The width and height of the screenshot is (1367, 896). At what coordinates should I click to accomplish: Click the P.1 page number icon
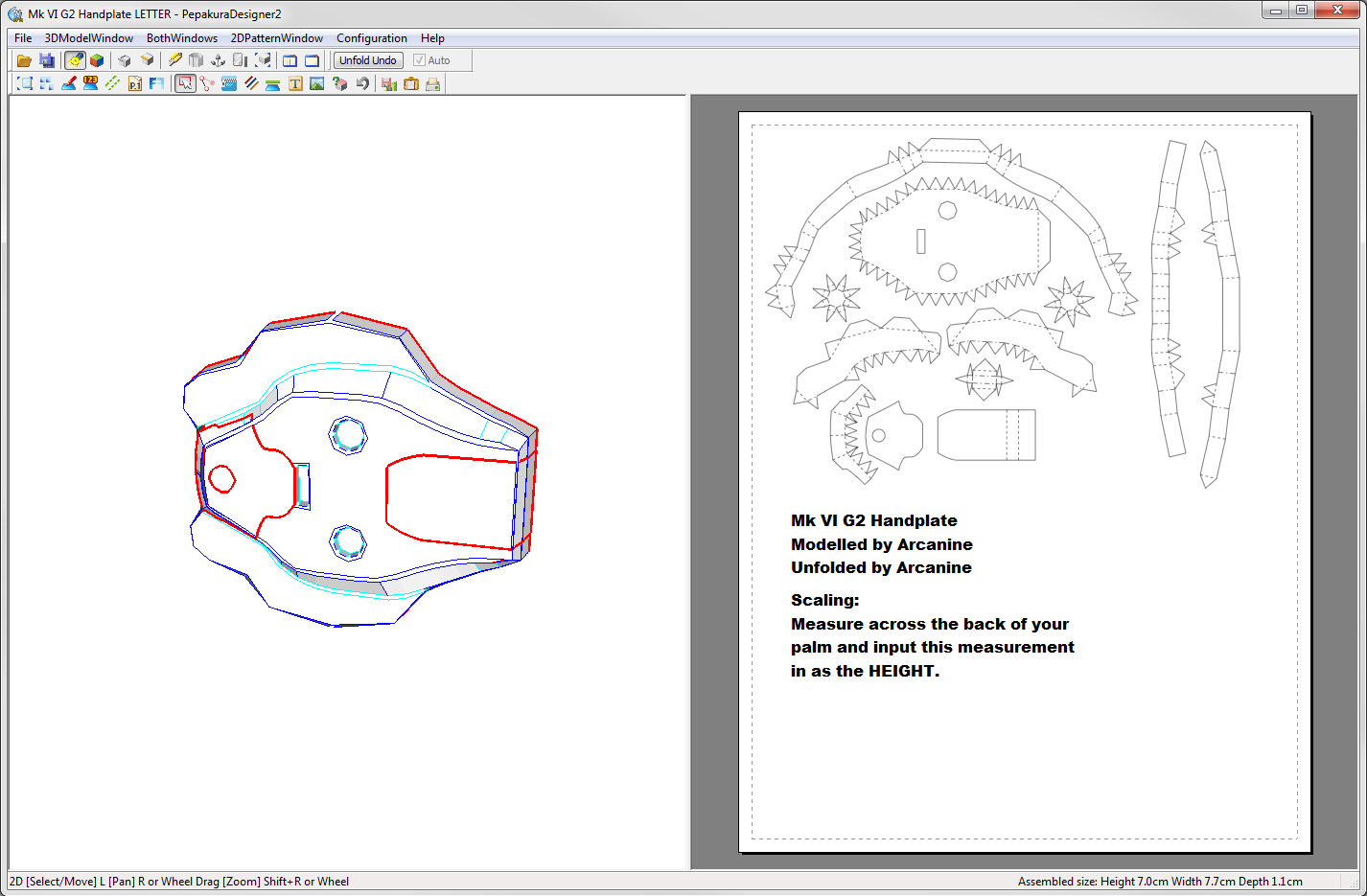[135, 83]
